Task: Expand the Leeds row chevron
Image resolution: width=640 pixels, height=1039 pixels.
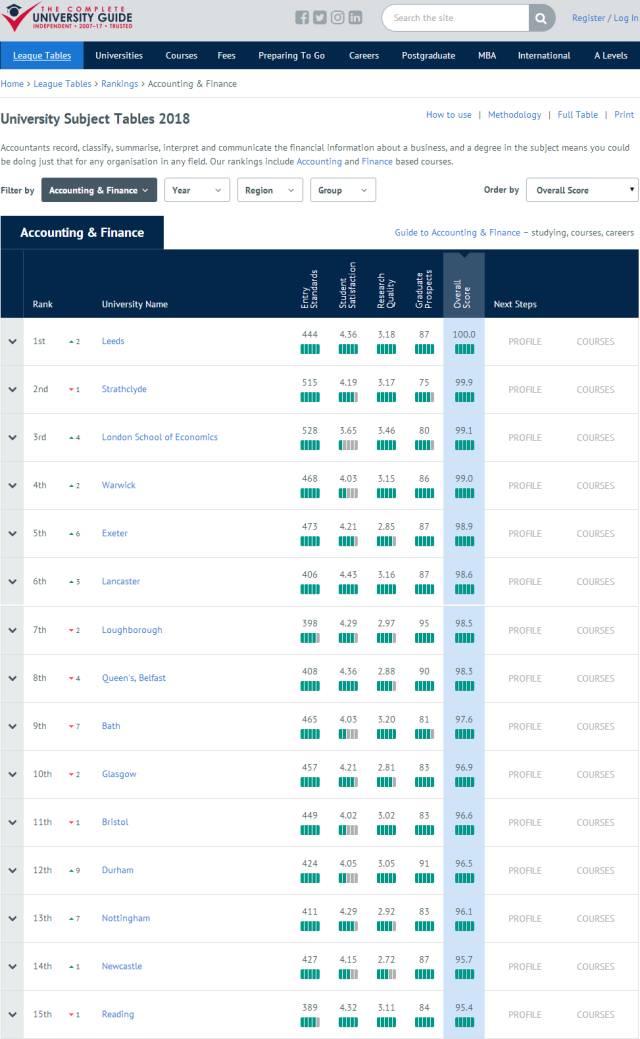Action: click(x=12, y=341)
